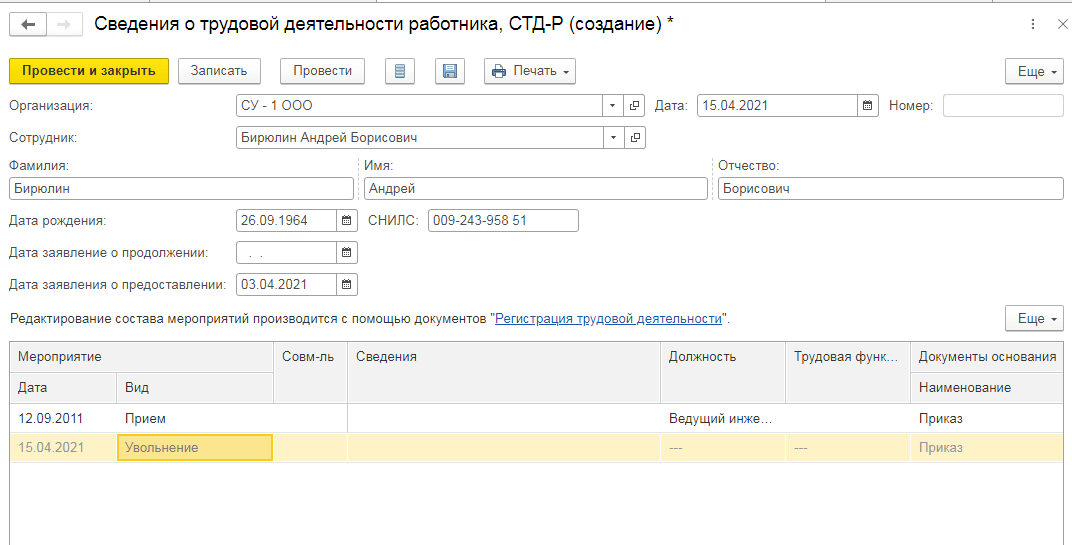The height and width of the screenshot is (545, 1072).
Task: Open calendar for birth date field
Action: (x=347, y=221)
